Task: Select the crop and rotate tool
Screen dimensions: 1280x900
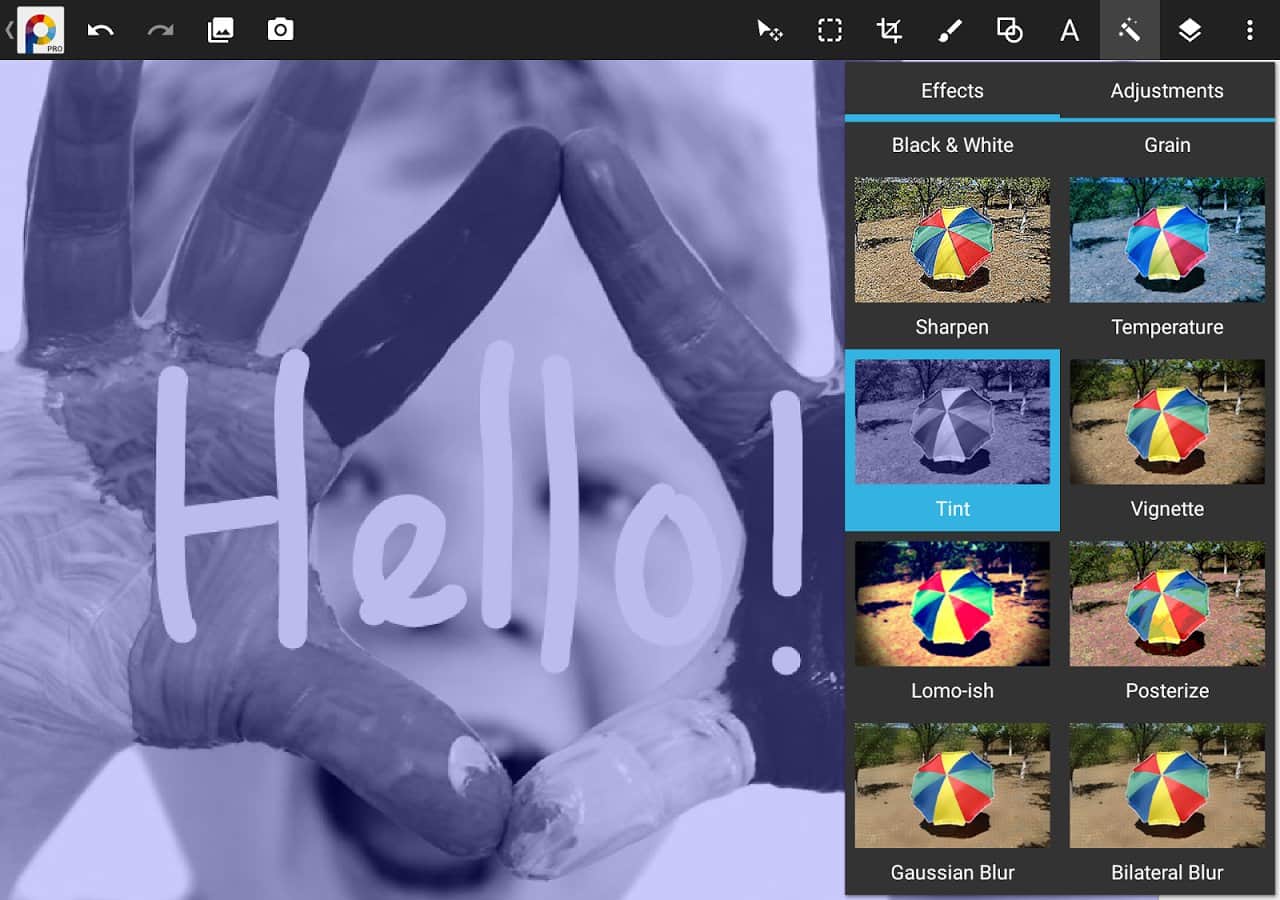Action: pyautogui.click(x=889, y=30)
